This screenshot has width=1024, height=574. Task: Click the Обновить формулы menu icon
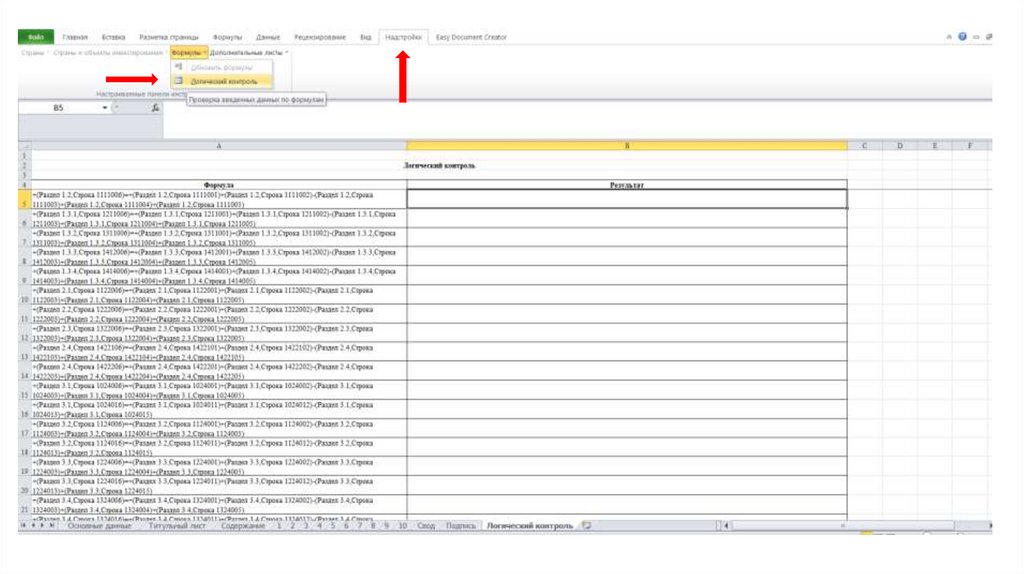pyautogui.click(x=178, y=67)
